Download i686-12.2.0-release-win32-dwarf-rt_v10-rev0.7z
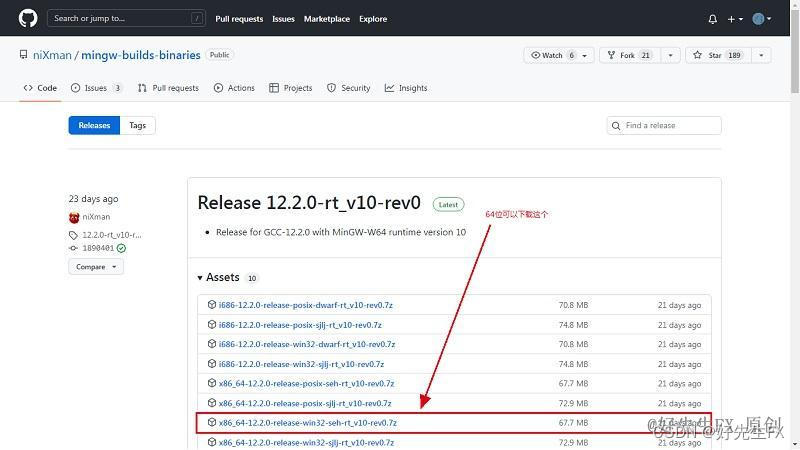Screen dimensions: 800x450 [x=307, y=344]
